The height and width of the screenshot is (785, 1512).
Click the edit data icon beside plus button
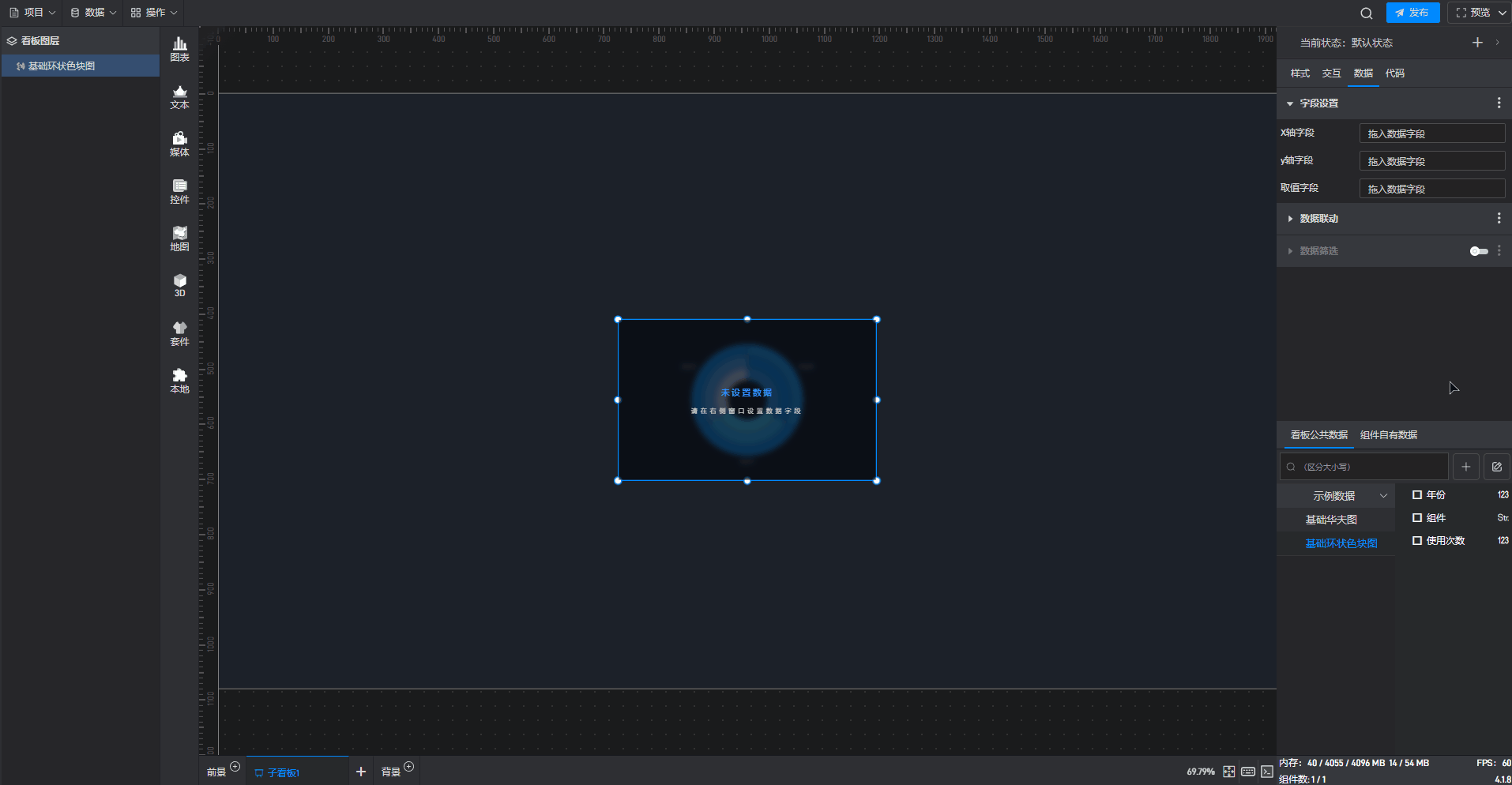point(1496,467)
